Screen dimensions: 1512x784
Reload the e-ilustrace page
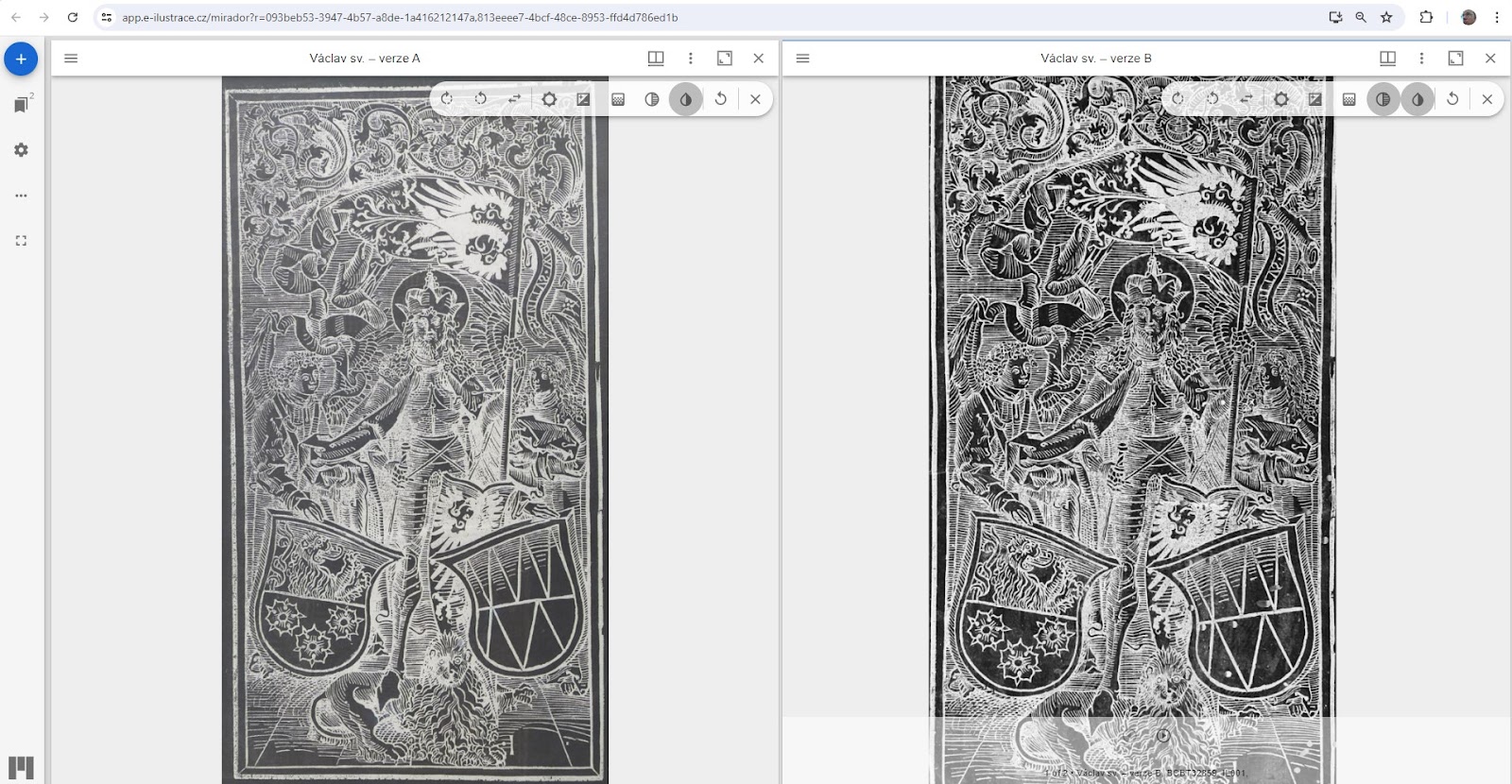click(x=73, y=17)
